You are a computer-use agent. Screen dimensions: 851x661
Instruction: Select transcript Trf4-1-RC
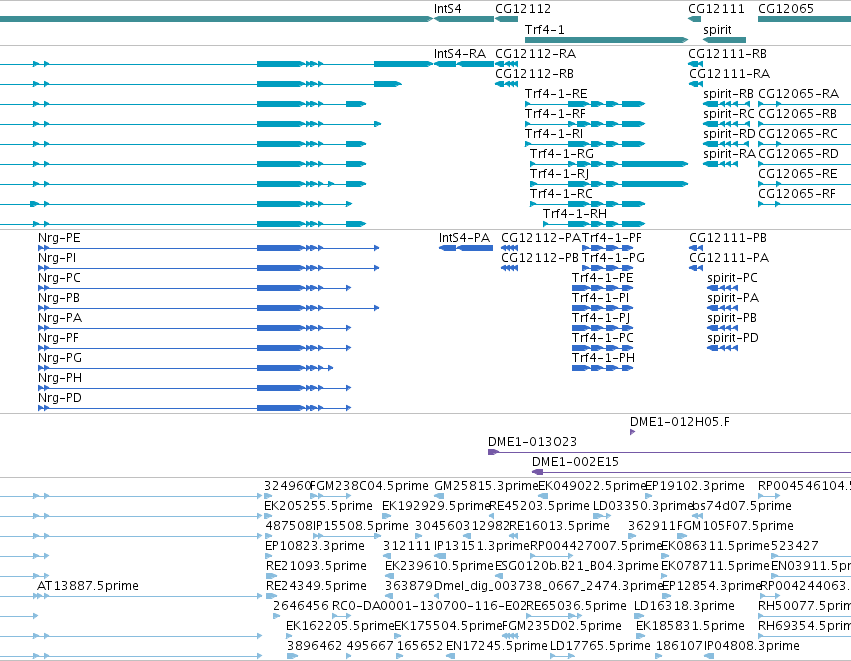[x=561, y=194]
